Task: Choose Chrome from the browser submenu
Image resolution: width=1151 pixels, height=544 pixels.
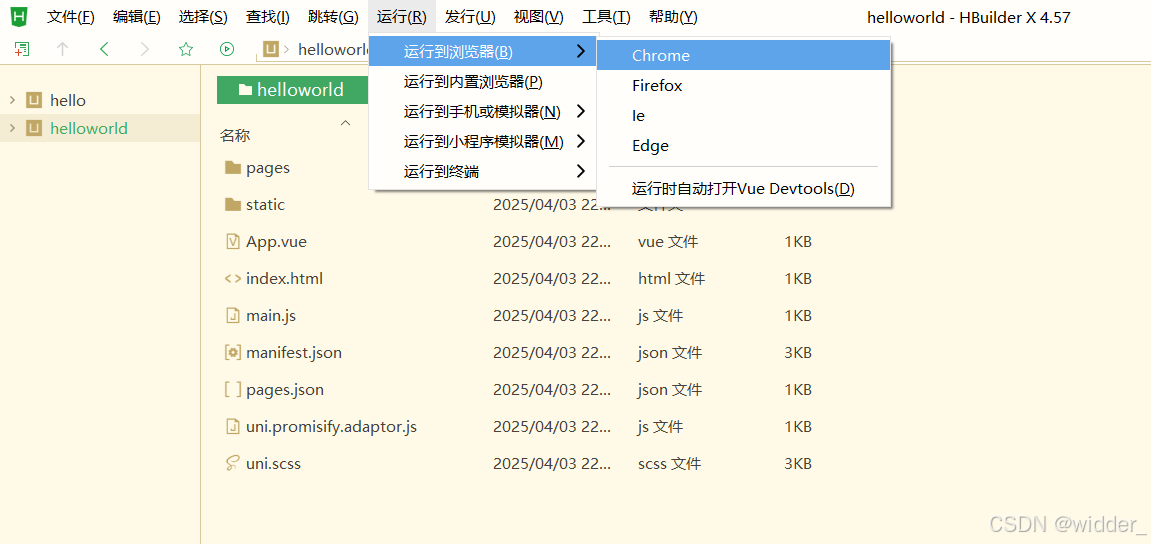Action: (744, 55)
